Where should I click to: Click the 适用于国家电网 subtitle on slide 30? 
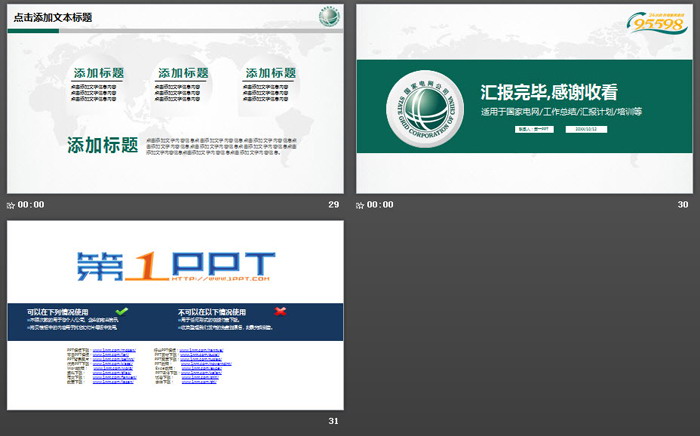click(x=562, y=112)
